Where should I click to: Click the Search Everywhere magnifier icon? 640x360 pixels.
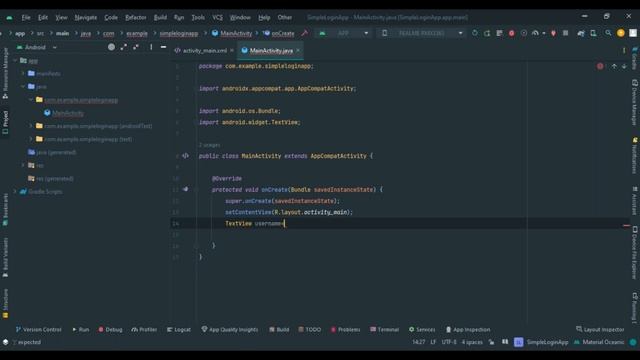608,33
